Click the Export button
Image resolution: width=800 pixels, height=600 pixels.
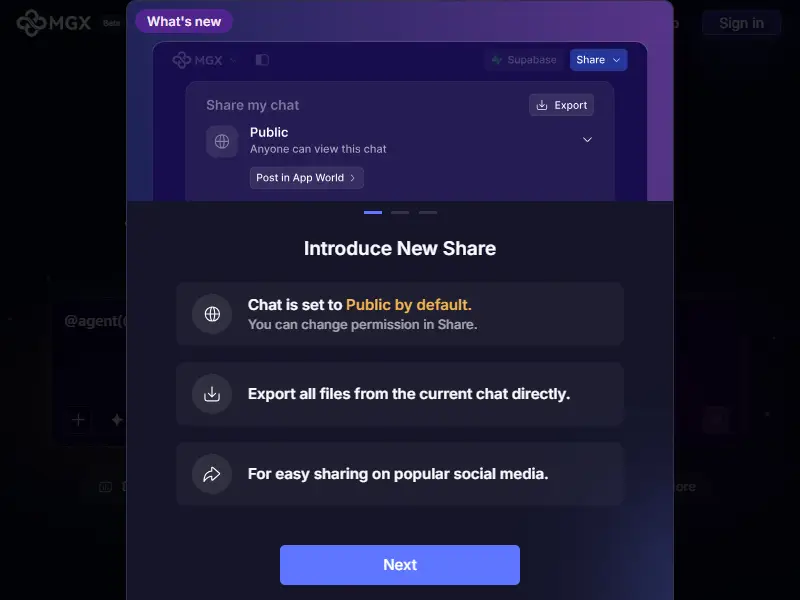pos(561,105)
